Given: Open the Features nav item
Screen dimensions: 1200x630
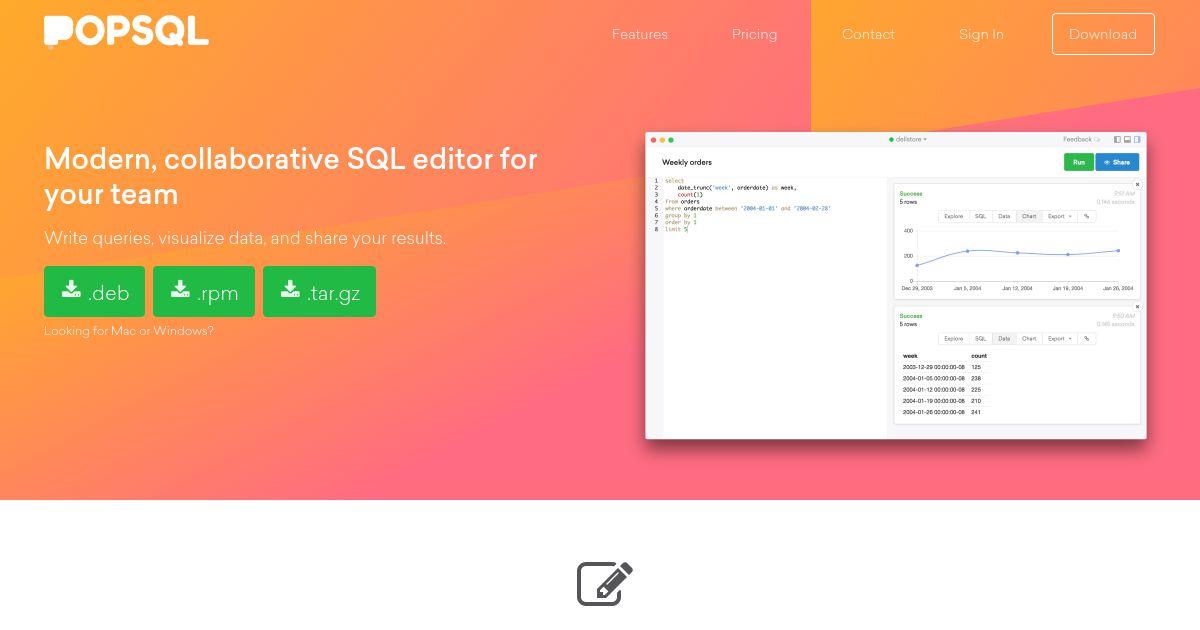Looking at the screenshot, I should [640, 34].
